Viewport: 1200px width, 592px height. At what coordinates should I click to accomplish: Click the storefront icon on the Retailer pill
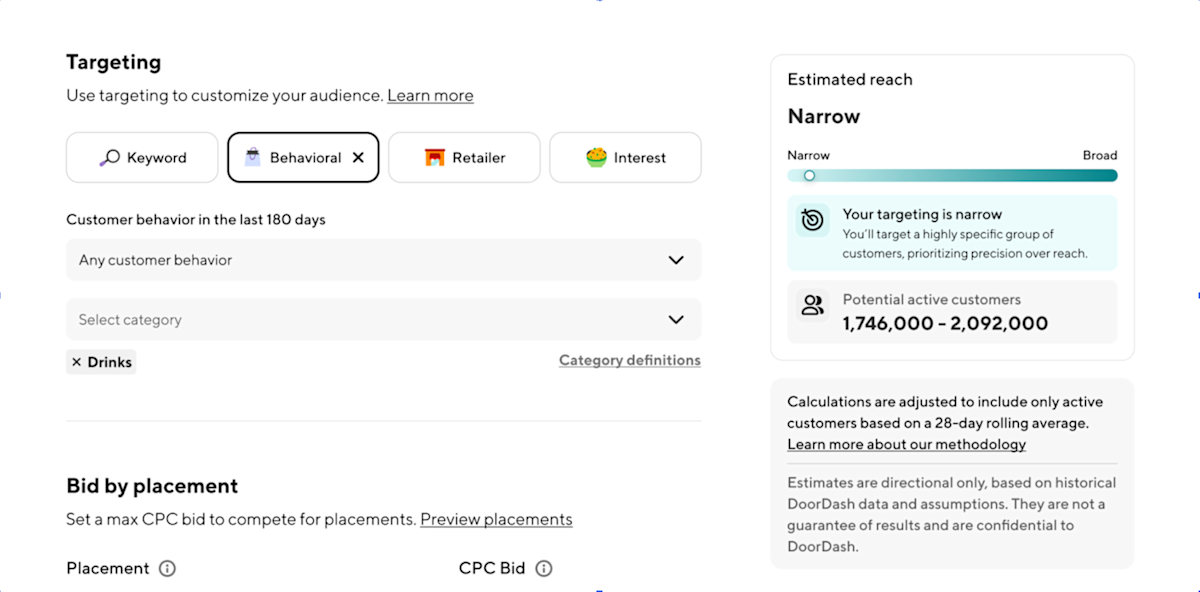point(436,157)
